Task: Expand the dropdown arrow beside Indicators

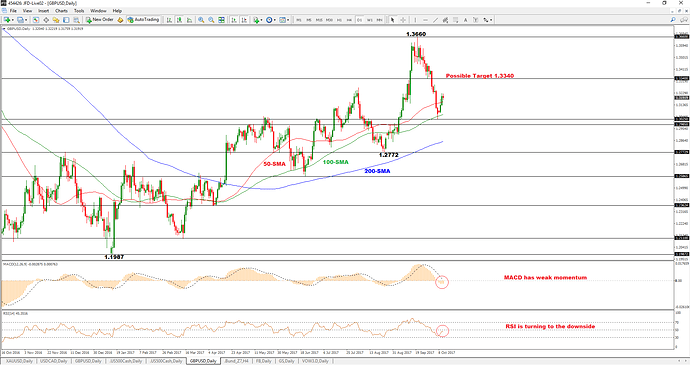Action: [x=261, y=20]
